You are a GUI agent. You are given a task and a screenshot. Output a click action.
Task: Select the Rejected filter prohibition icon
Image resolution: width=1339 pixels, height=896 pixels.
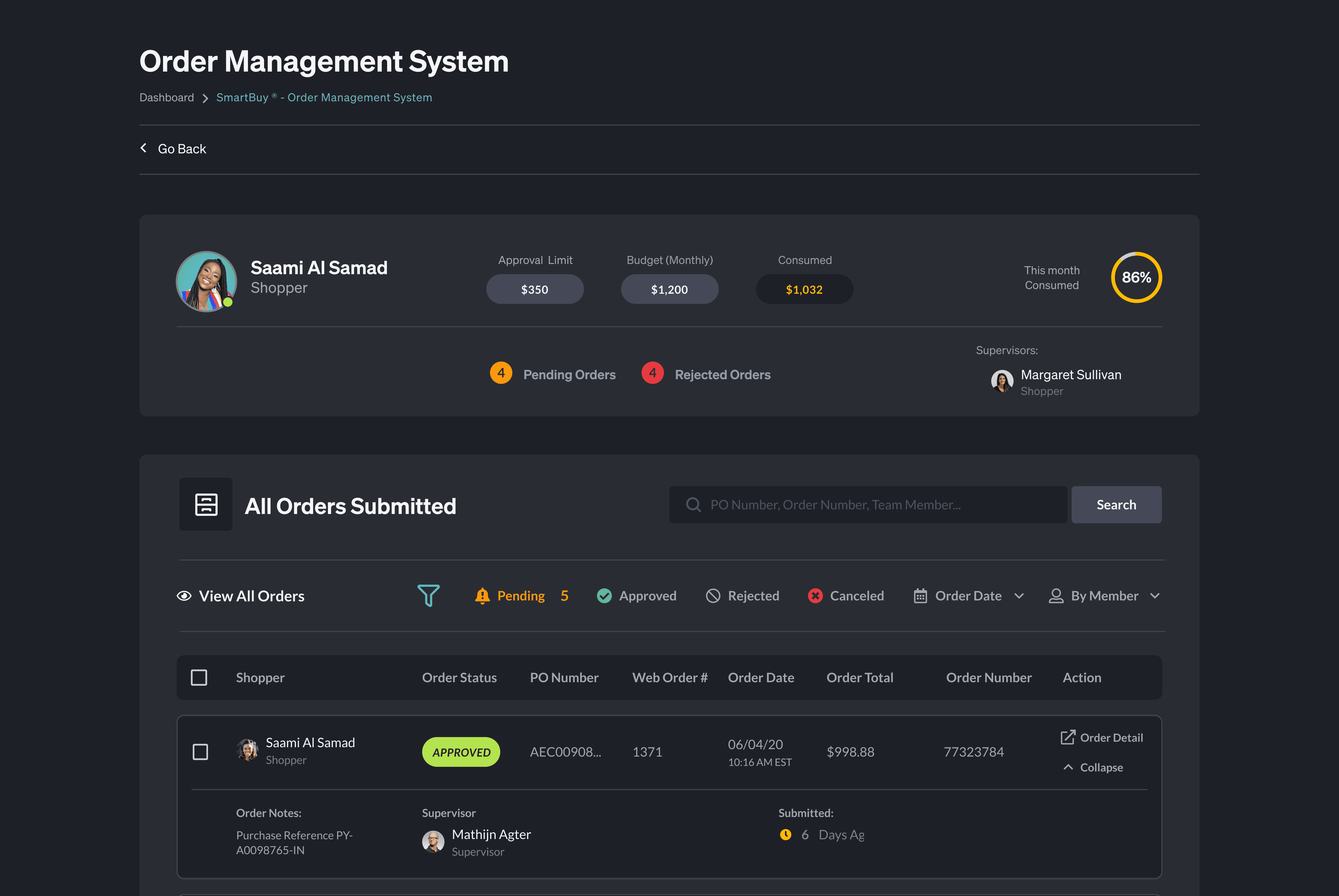click(x=712, y=595)
